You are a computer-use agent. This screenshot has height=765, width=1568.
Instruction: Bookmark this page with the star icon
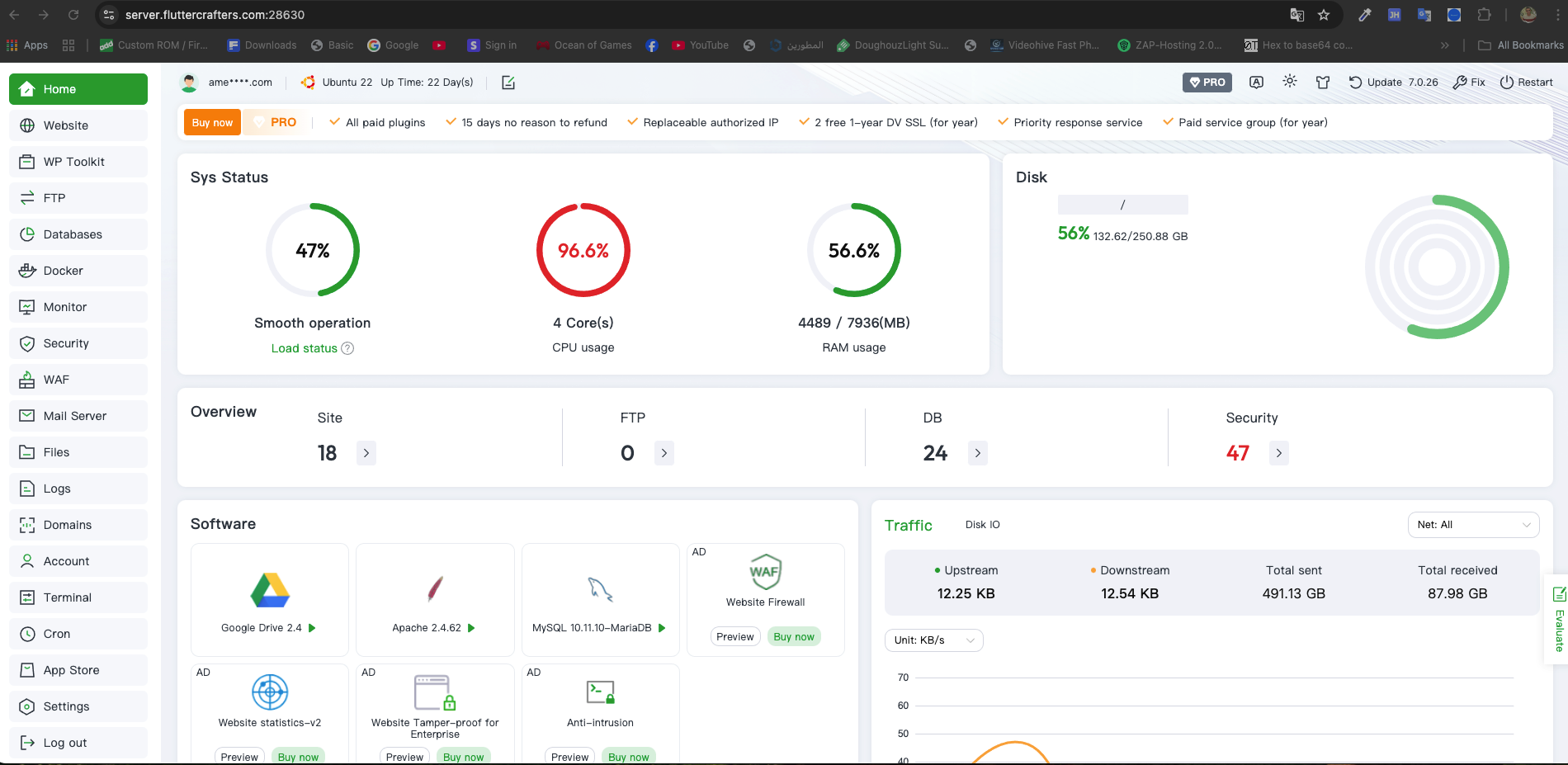[1324, 15]
